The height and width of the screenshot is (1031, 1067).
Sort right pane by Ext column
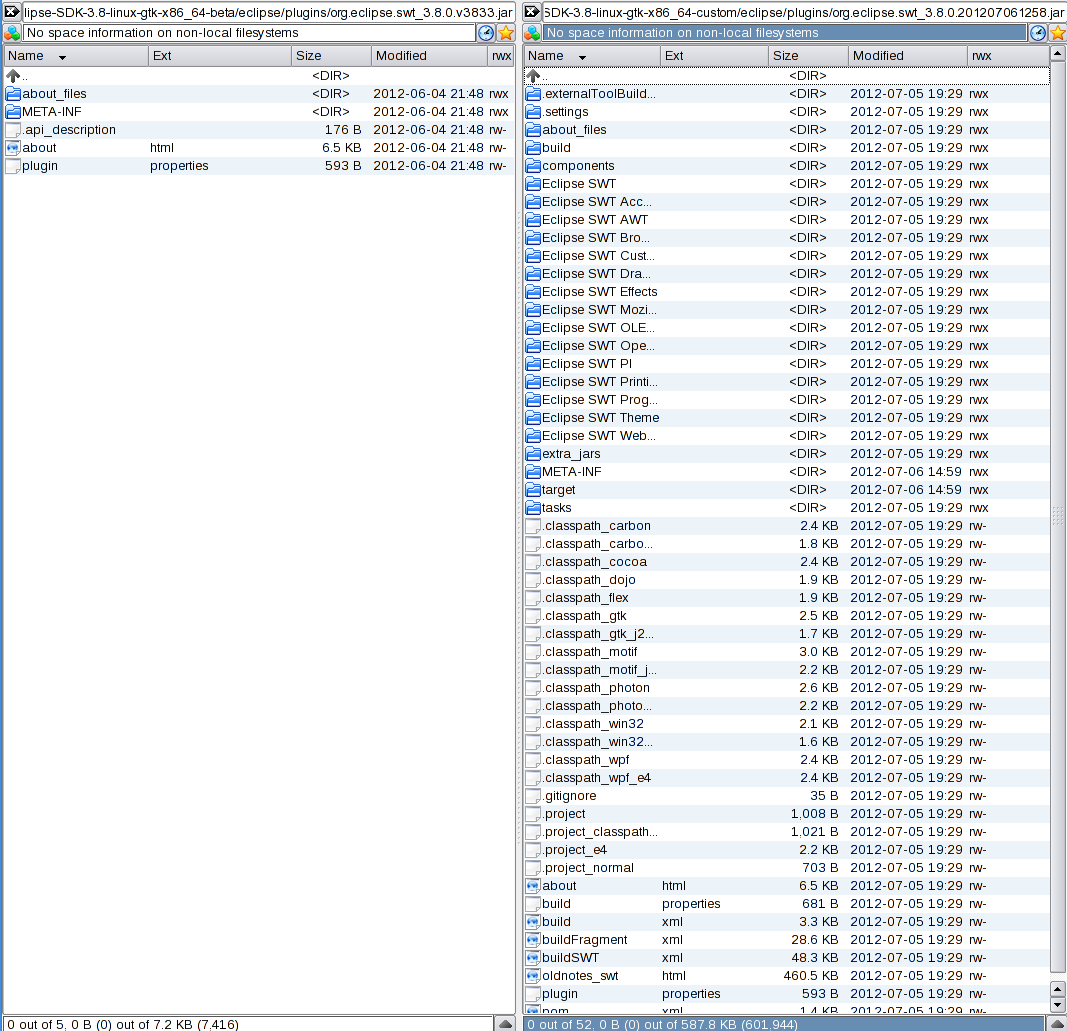(714, 56)
